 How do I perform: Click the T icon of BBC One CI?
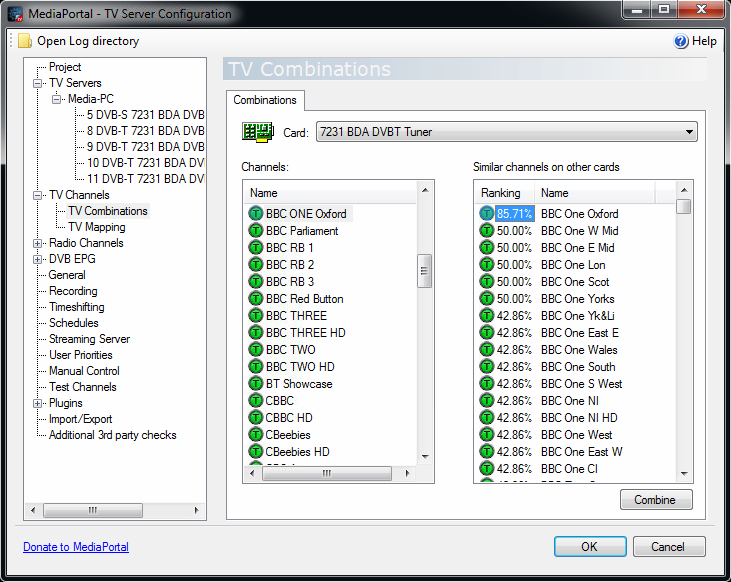(486, 468)
